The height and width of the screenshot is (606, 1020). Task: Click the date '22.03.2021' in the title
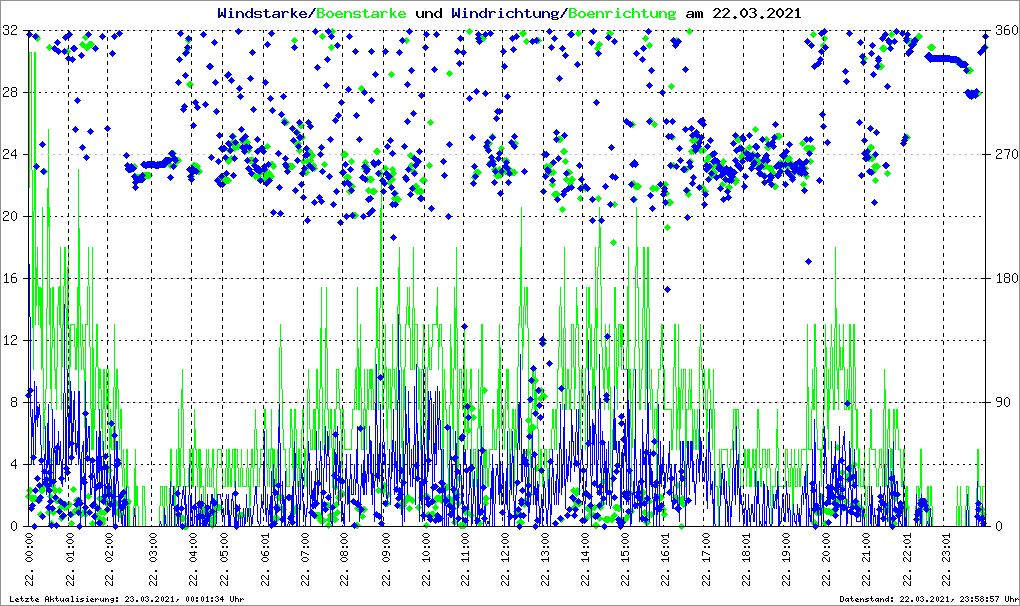pos(757,14)
